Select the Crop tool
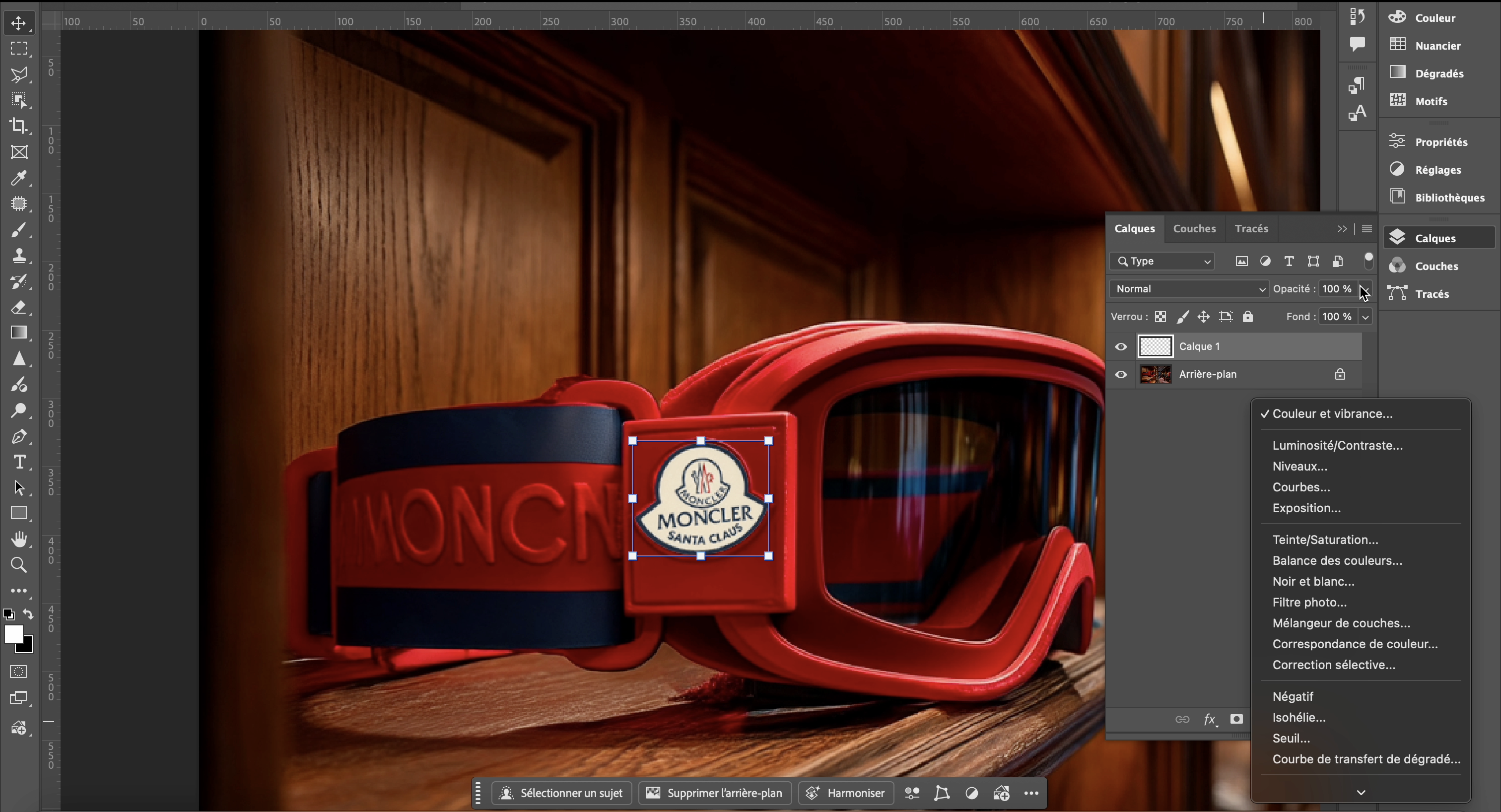This screenshot has height=812, width=1501. pos(19,126)
